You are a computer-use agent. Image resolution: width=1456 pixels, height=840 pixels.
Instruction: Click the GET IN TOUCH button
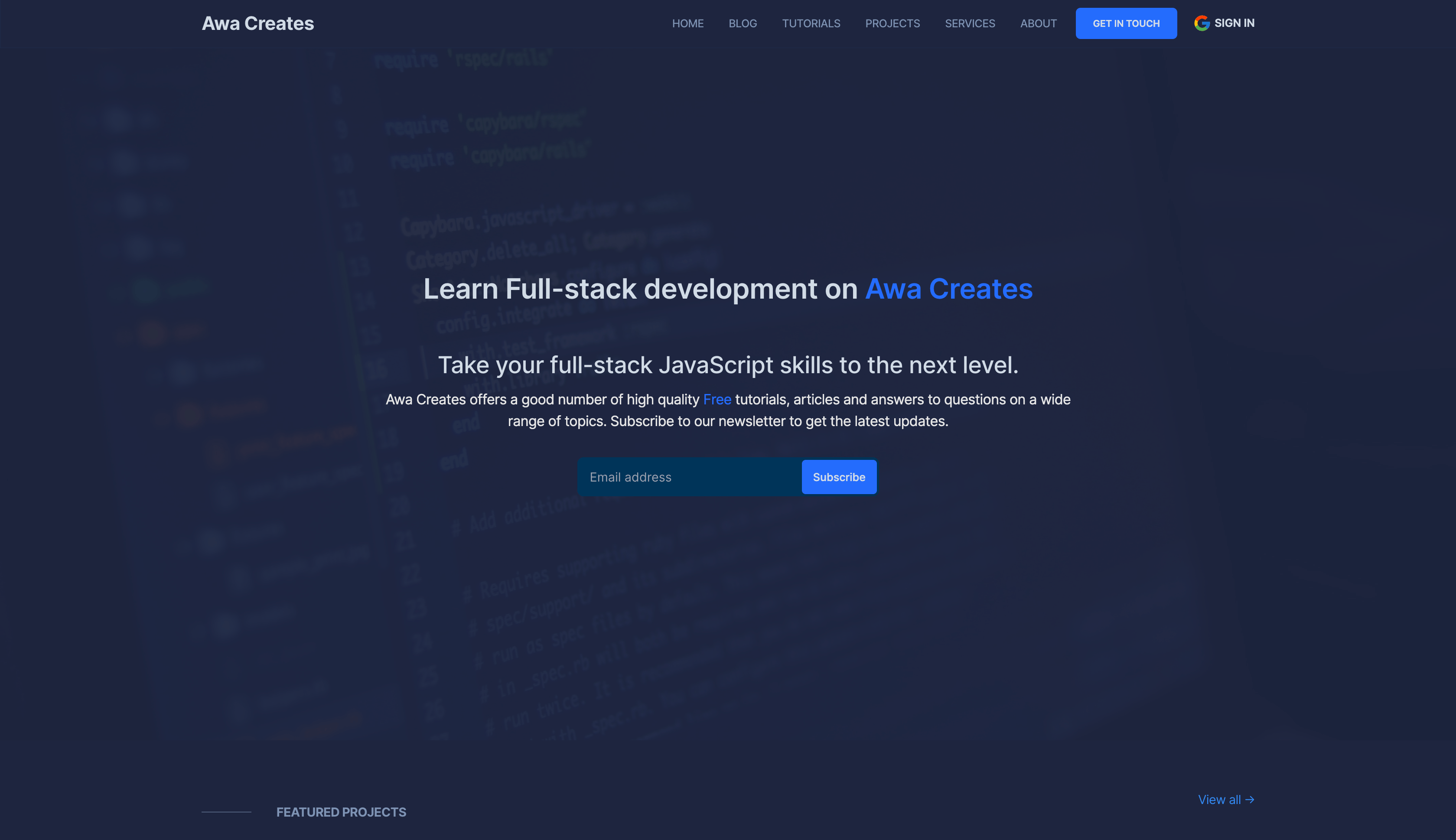point(1126,23)
